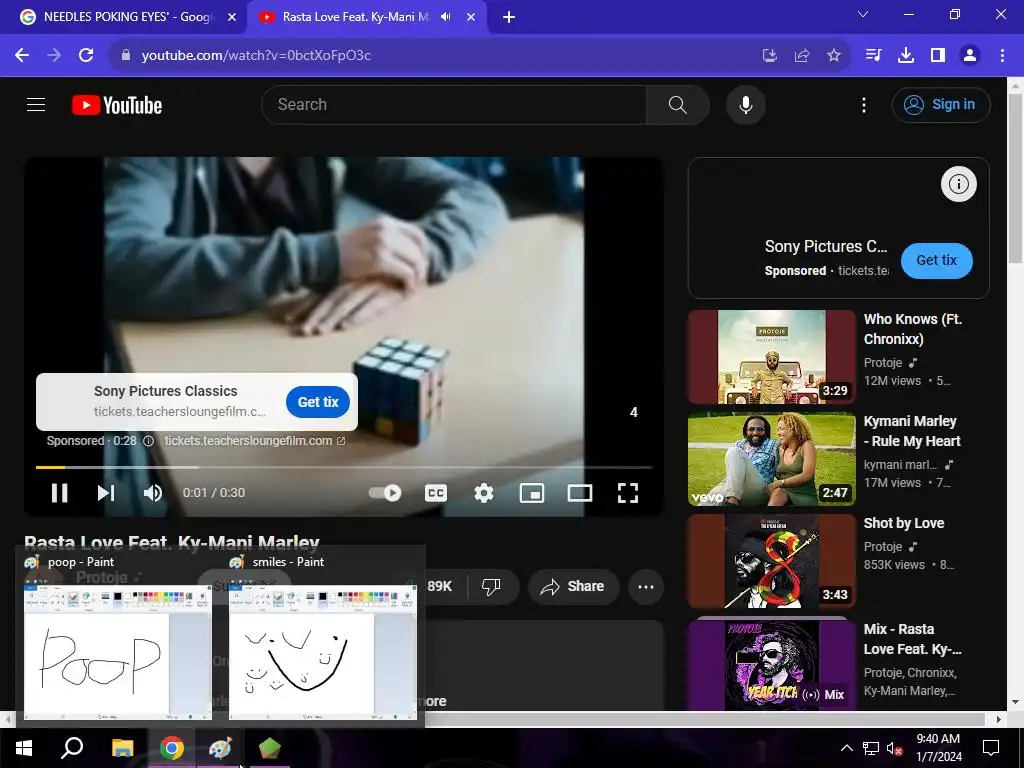Mute the tab via the speaker icon on tab
Viewport: 1024px width, 768px height.
446,17
